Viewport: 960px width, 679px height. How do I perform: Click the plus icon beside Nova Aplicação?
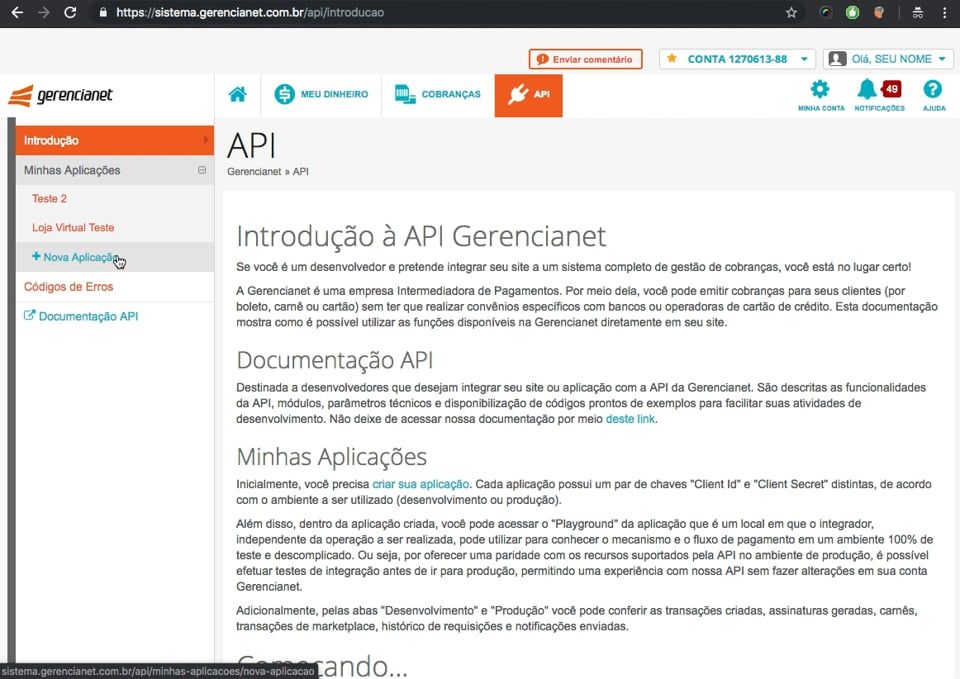pyautogui.click(x=36, y=257)
